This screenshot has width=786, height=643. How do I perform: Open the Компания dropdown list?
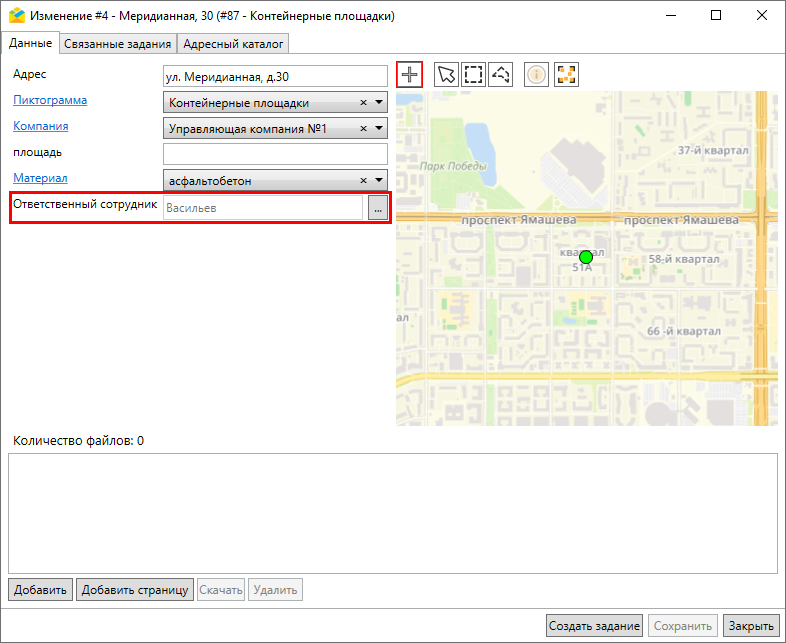click(379, 129)
